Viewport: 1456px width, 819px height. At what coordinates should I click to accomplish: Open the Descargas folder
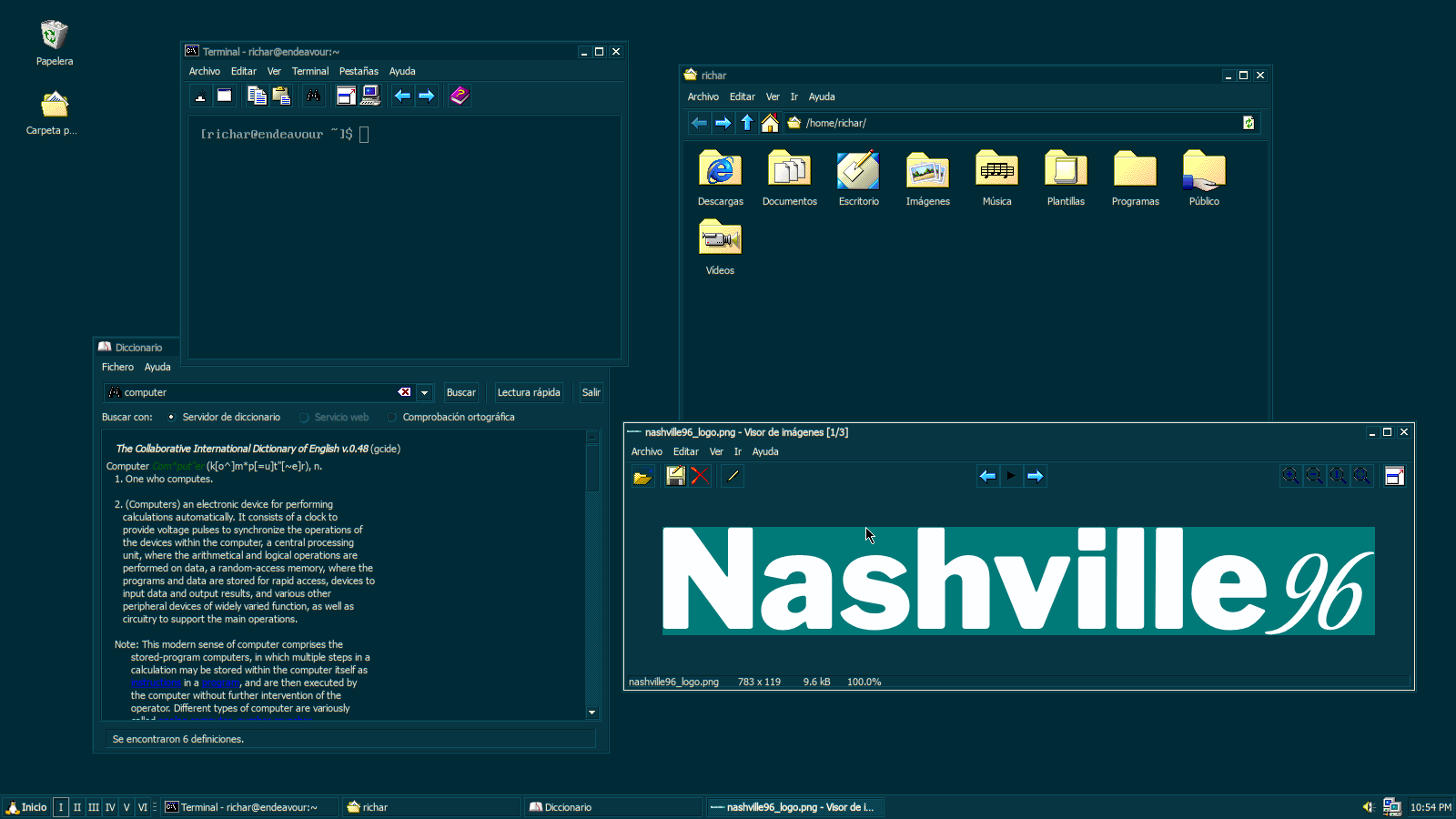[720, 178]
